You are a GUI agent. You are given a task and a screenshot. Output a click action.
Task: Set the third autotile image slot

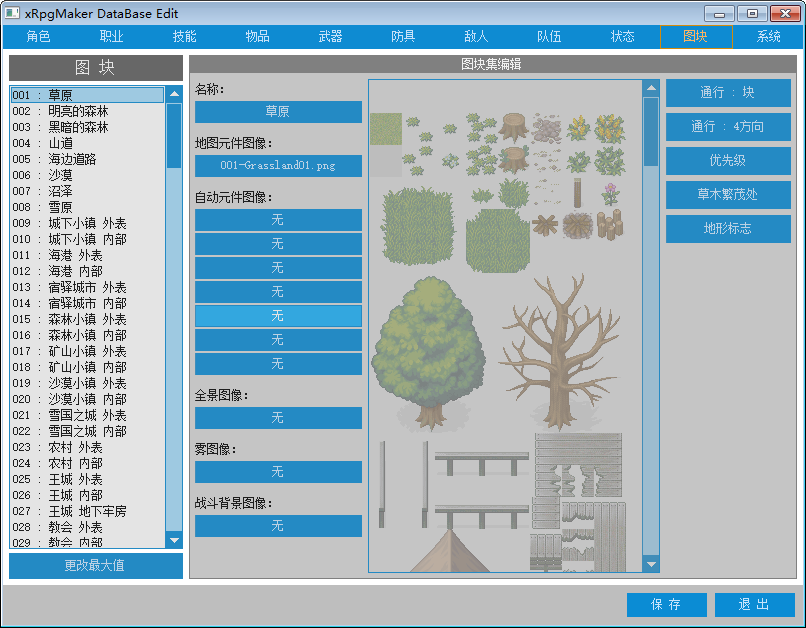(x=278, y=268)
